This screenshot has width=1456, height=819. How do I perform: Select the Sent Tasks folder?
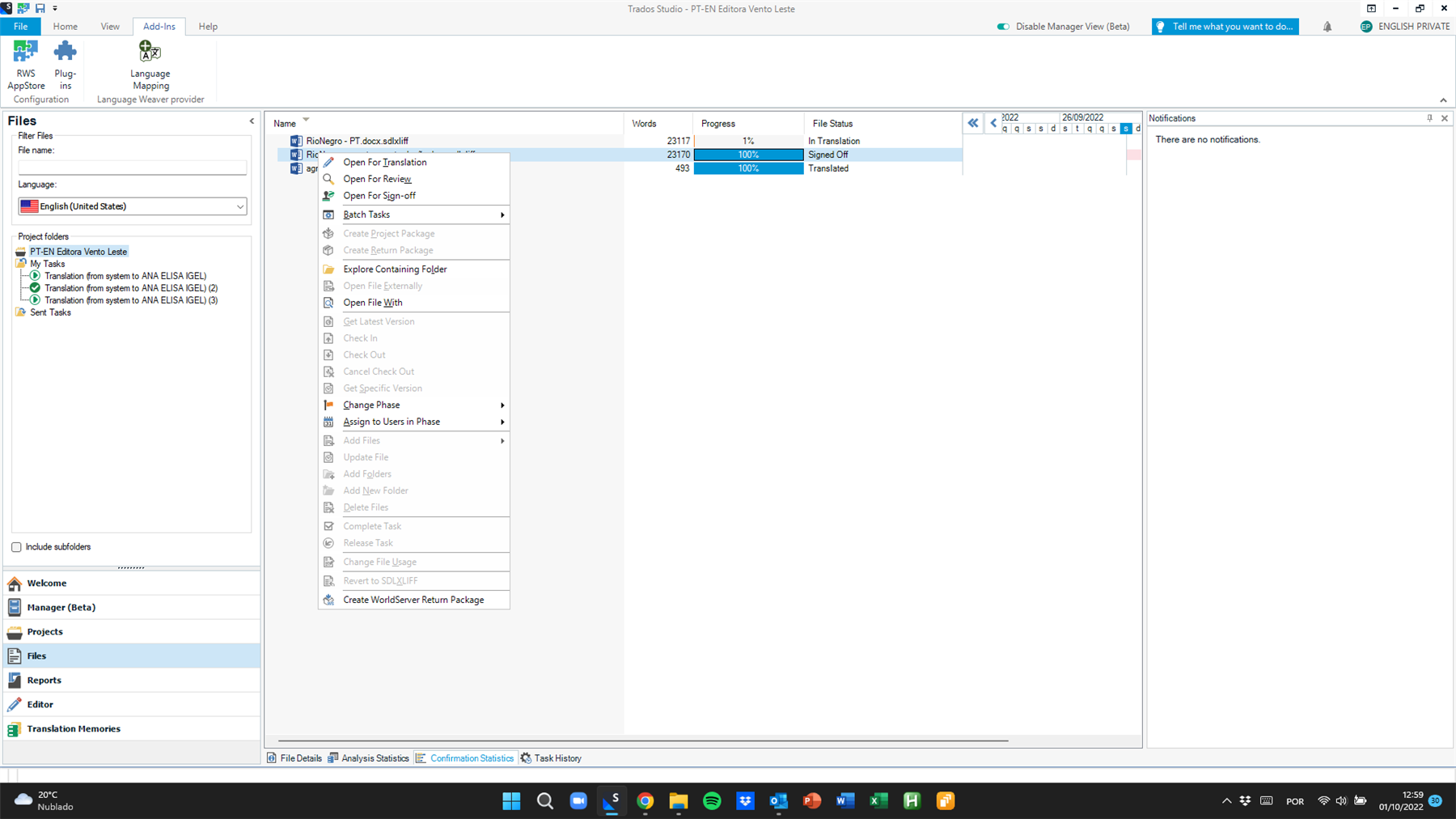click(50, 312)
